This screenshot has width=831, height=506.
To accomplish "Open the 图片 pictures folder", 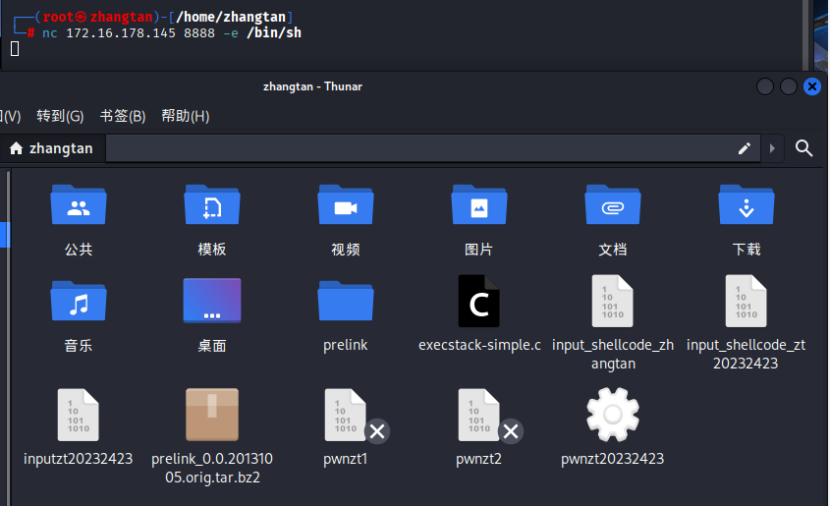I will [479, 205].
